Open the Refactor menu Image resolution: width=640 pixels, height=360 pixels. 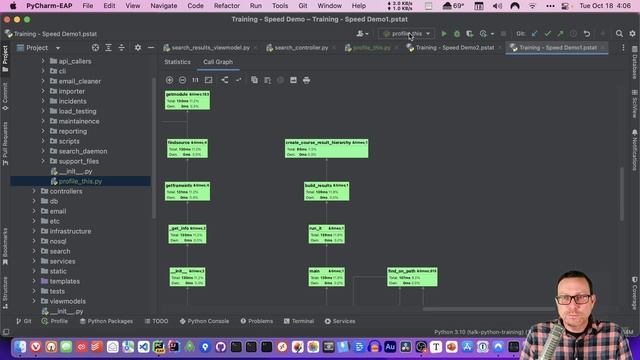[227, 6]
